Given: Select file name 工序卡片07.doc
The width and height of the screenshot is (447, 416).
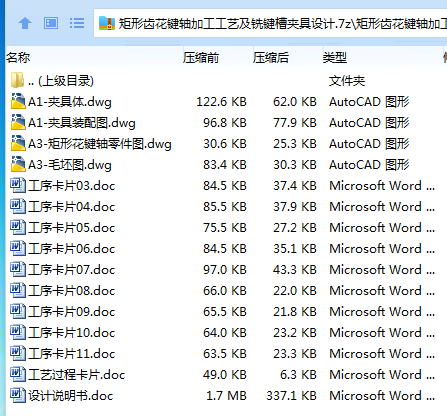Looking at the screenshot, I should tap(71, 270).
